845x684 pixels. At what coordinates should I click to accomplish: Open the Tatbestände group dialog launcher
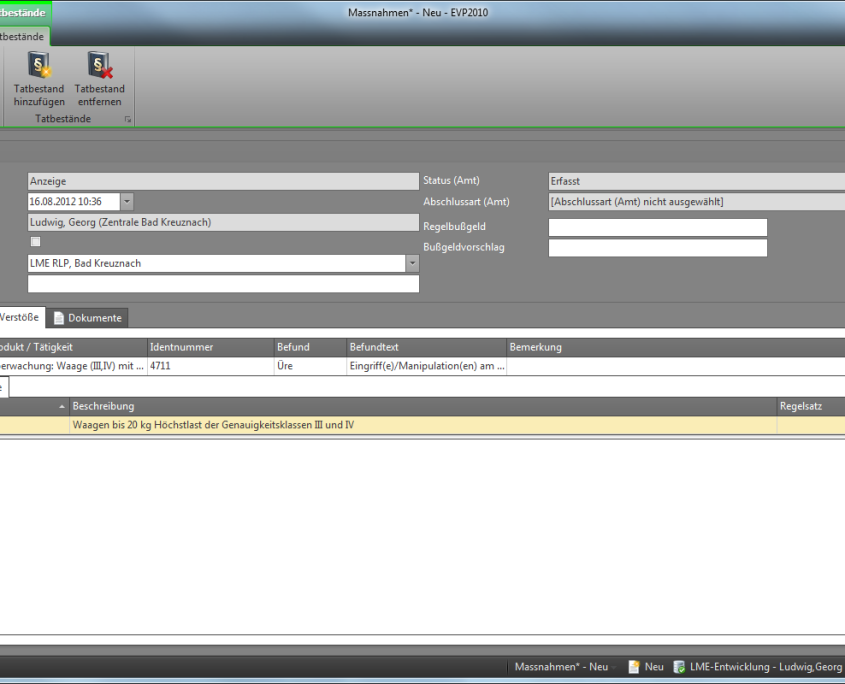[x=127, y=120]
